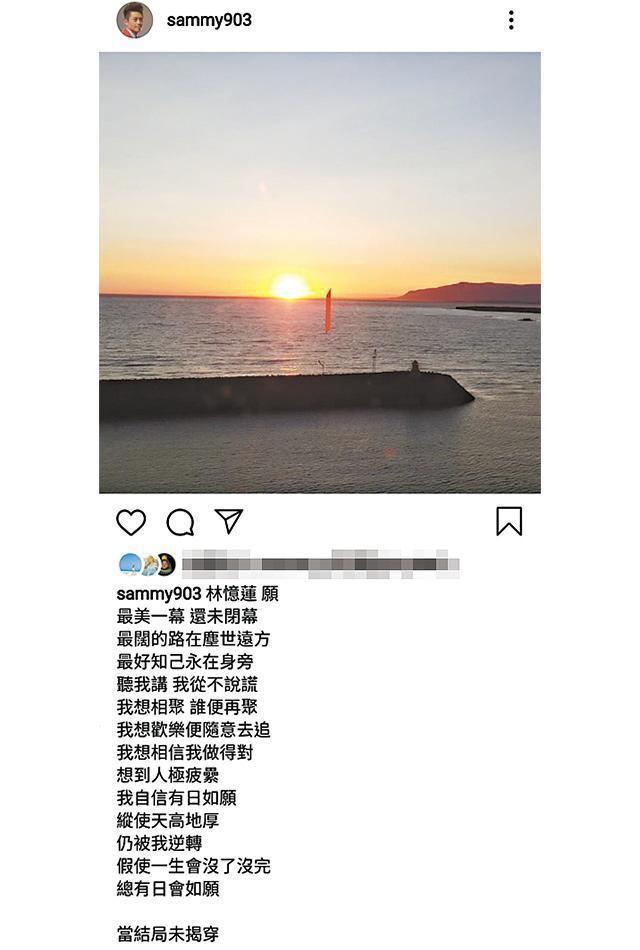Open comments via the speech bubble icon
The height and width of the screenshot is (950, 640).
point(180,522)
